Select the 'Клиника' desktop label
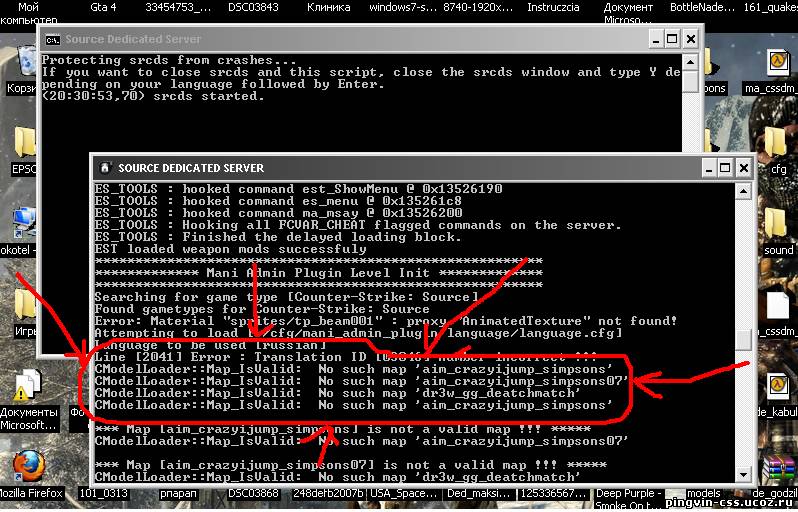798x512 pixels. 328,7
